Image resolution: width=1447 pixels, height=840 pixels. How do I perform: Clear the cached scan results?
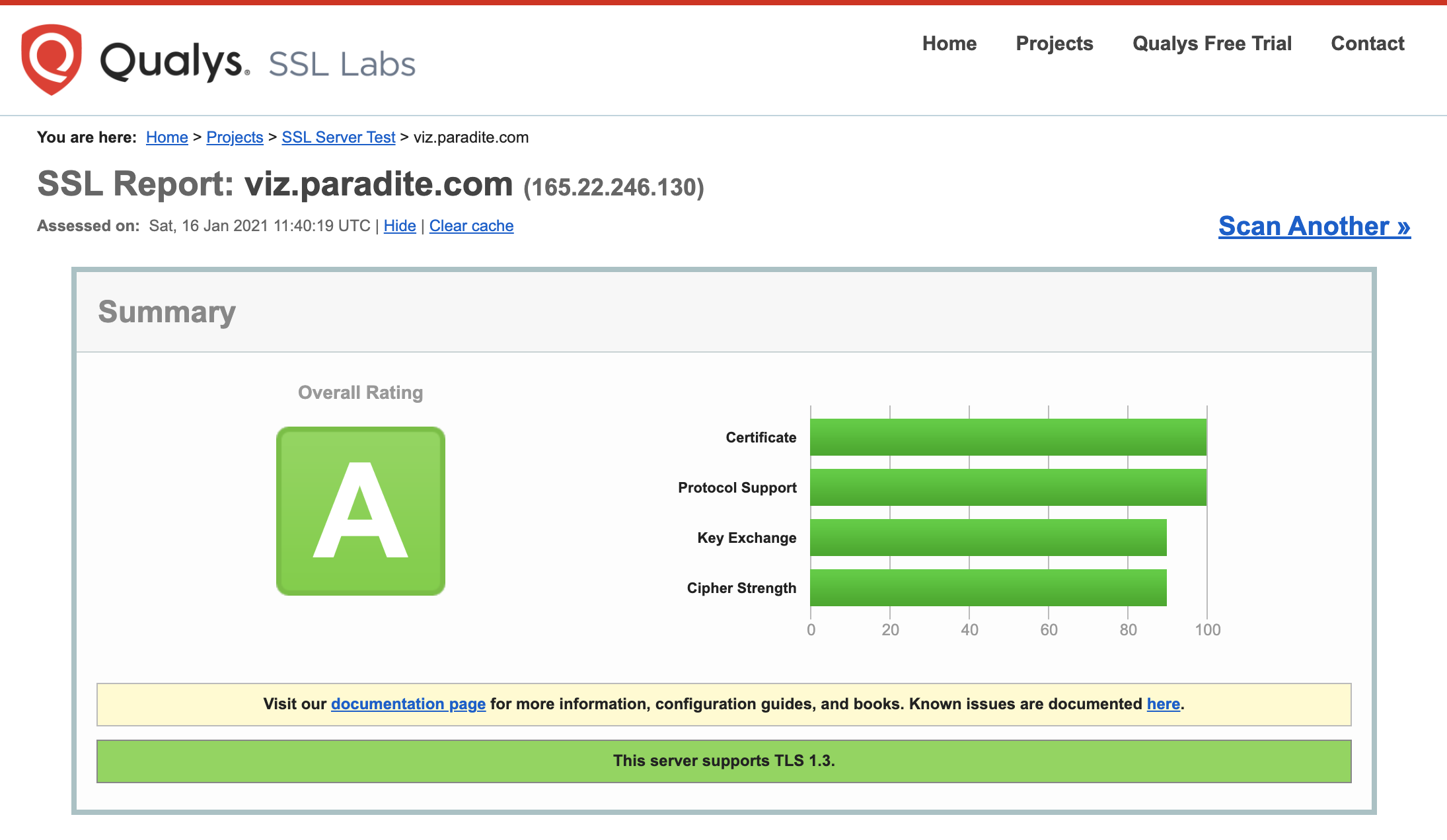470,225
